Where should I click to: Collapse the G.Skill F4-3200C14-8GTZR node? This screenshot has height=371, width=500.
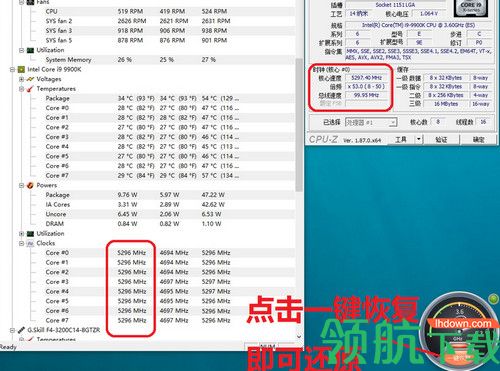click(x=12, y=330)
